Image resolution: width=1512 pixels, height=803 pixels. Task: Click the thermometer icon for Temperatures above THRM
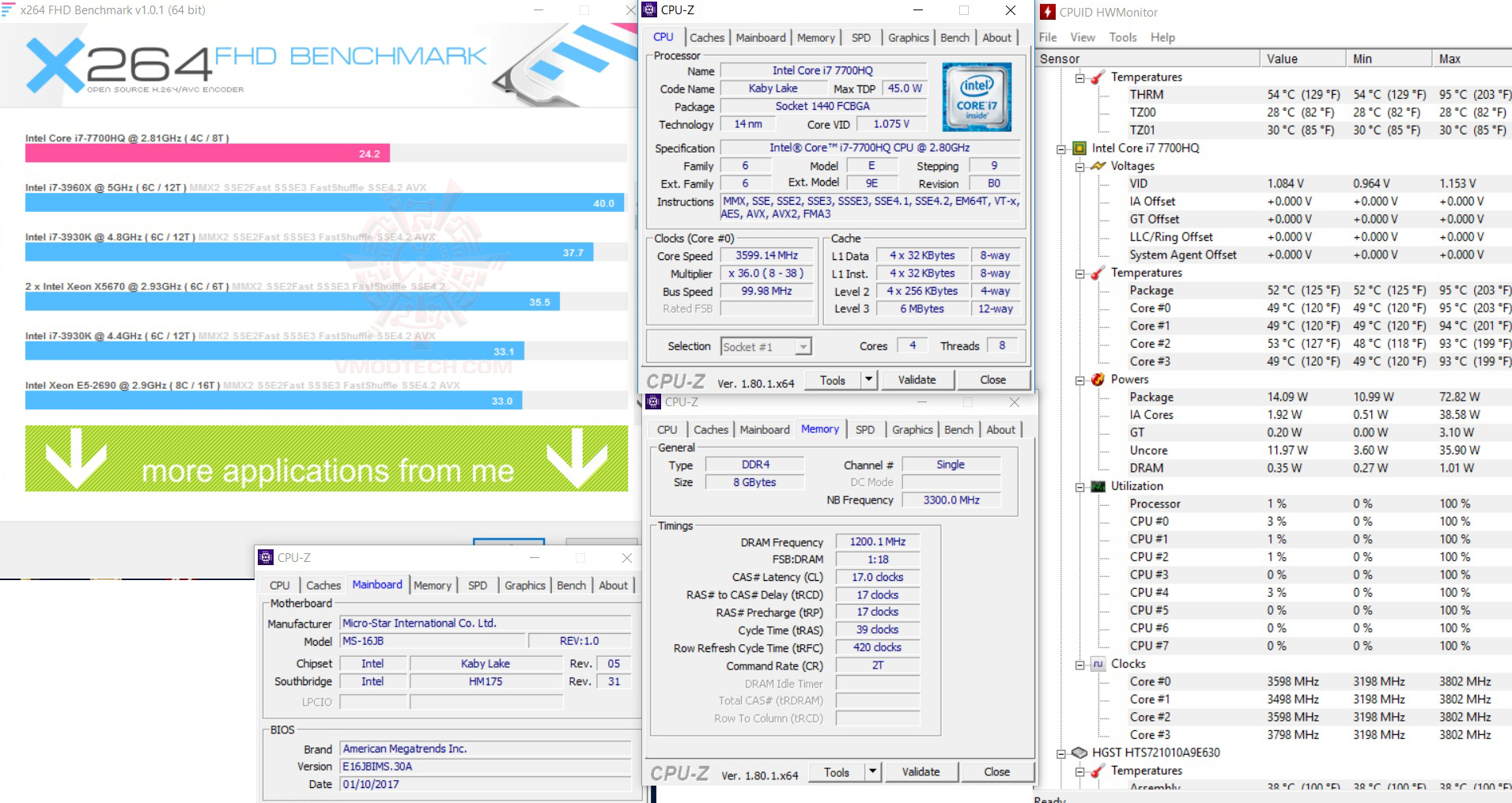coord(1098,77)
